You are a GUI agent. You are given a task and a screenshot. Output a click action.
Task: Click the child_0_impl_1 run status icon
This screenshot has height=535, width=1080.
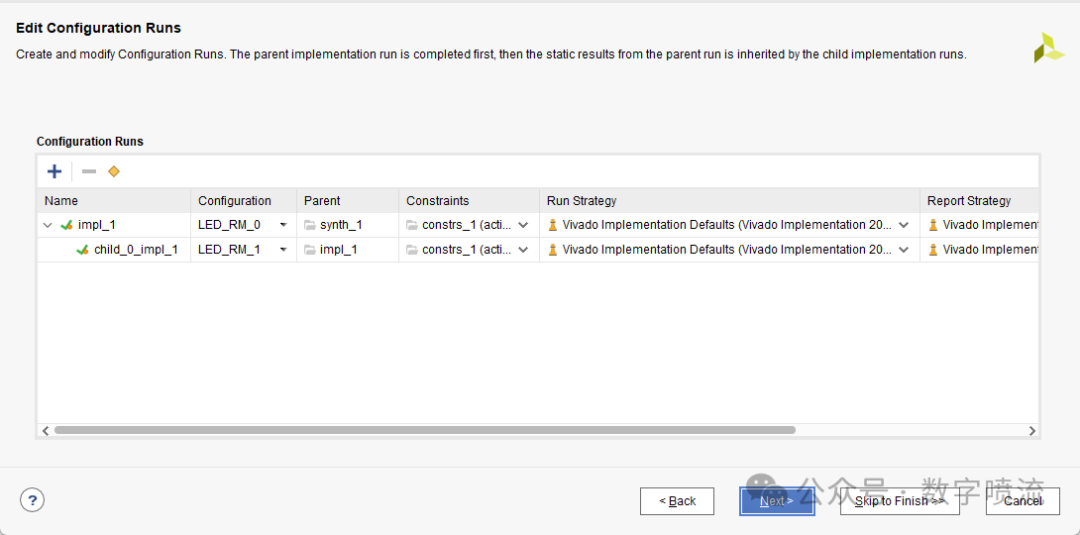[83, 250]
